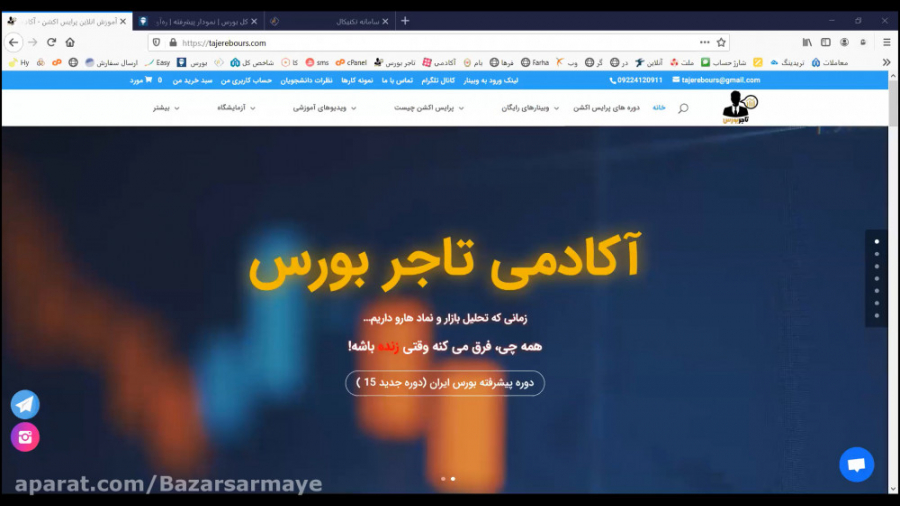Open the live chat bubble icon

pyautogui.click(x=856, y=464)
